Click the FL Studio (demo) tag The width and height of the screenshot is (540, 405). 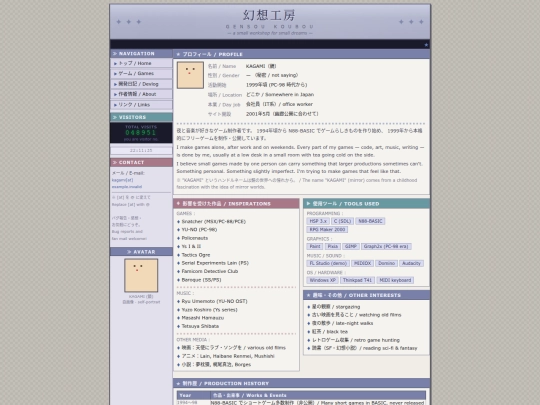(328, 263)
